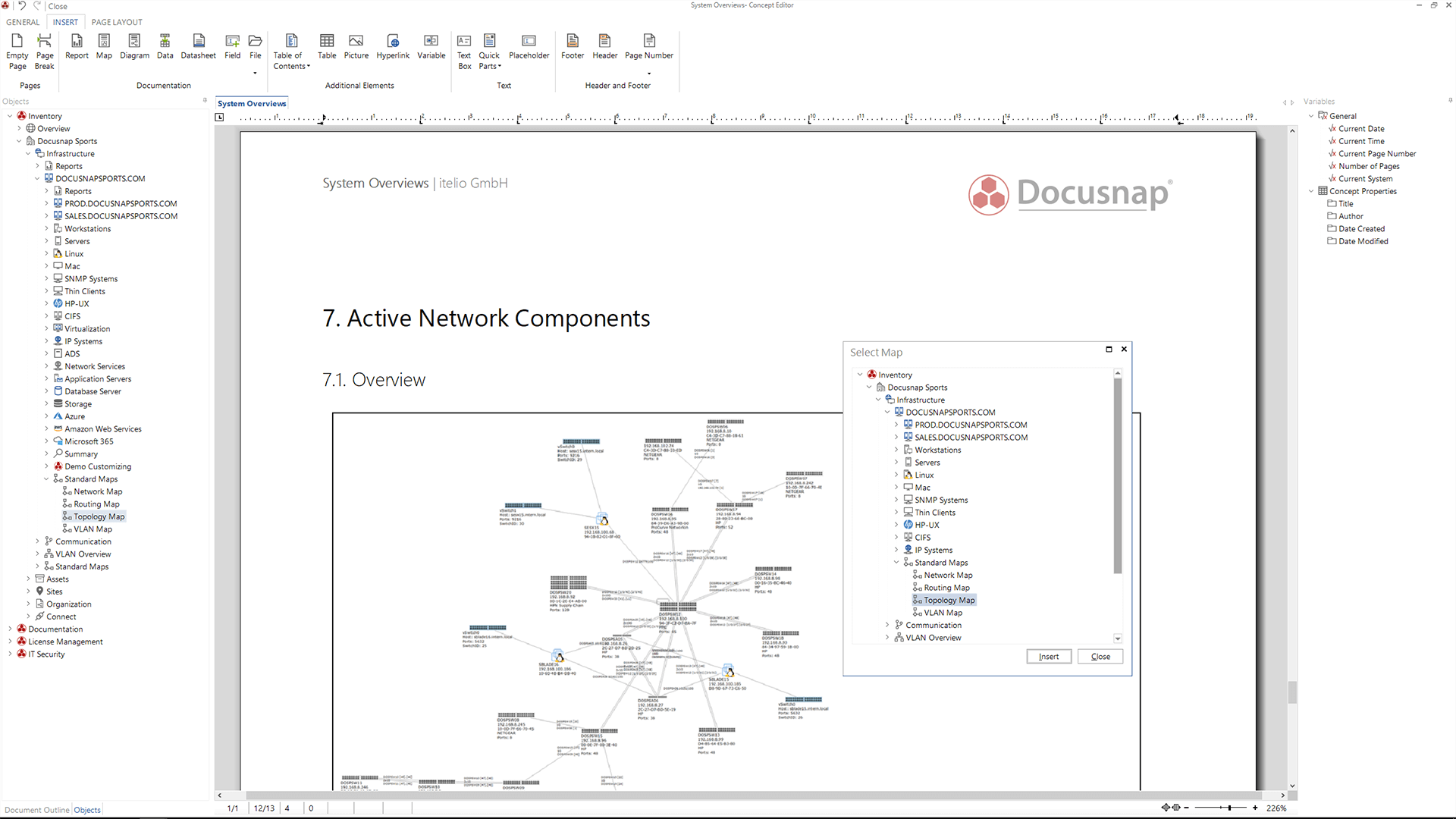This screenshot has height=819, width=1456.
Task: Close the Select Map dialog via Close button
Action: pos(1100,656)
